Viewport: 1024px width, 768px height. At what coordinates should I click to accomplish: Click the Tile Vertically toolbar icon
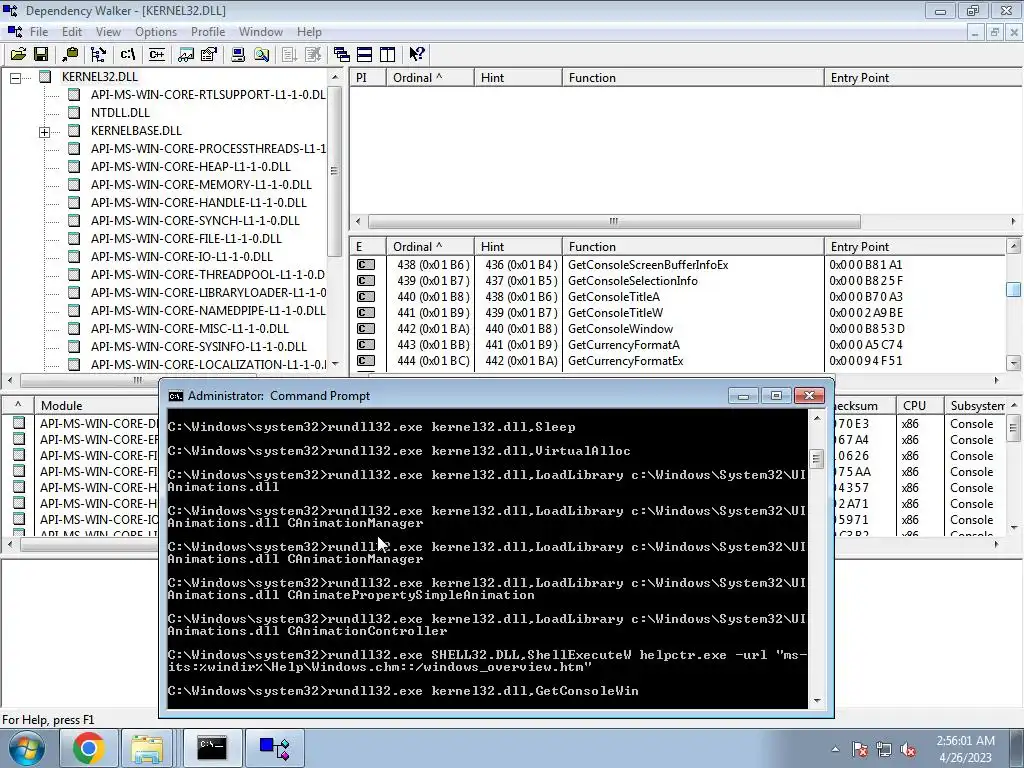pos(388,54)
